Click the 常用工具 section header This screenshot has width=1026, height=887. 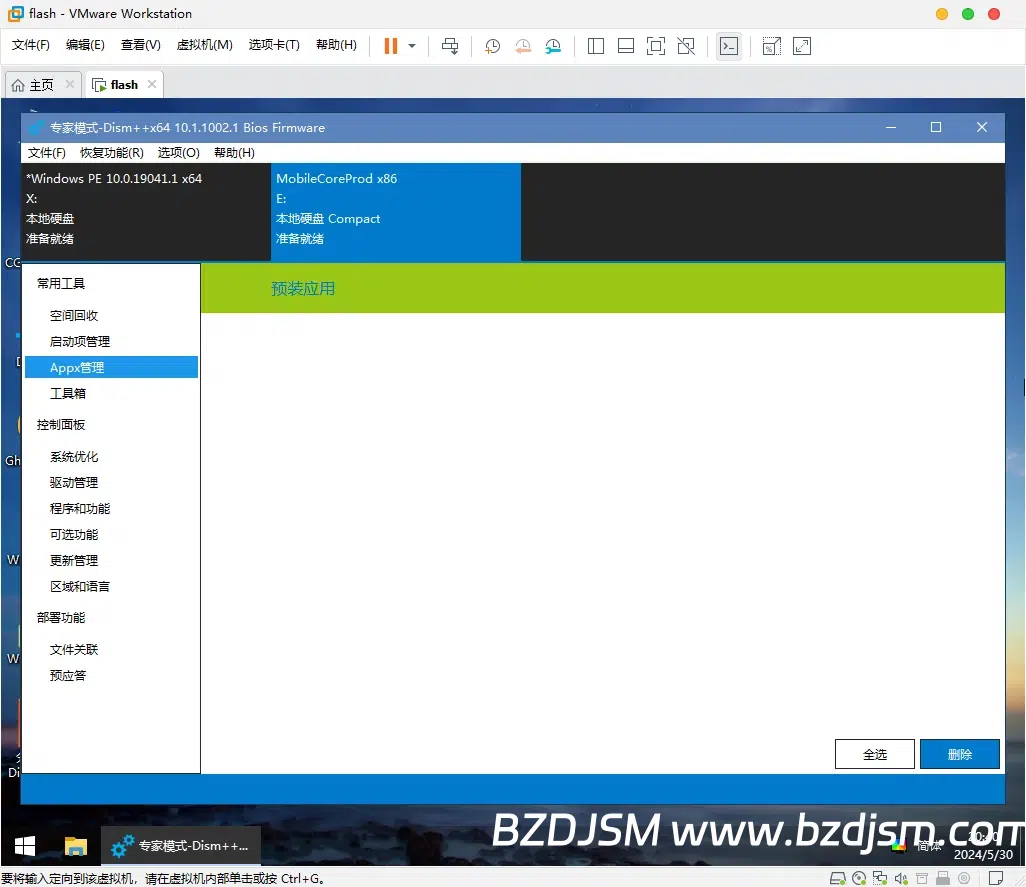[x=61, y=283]
